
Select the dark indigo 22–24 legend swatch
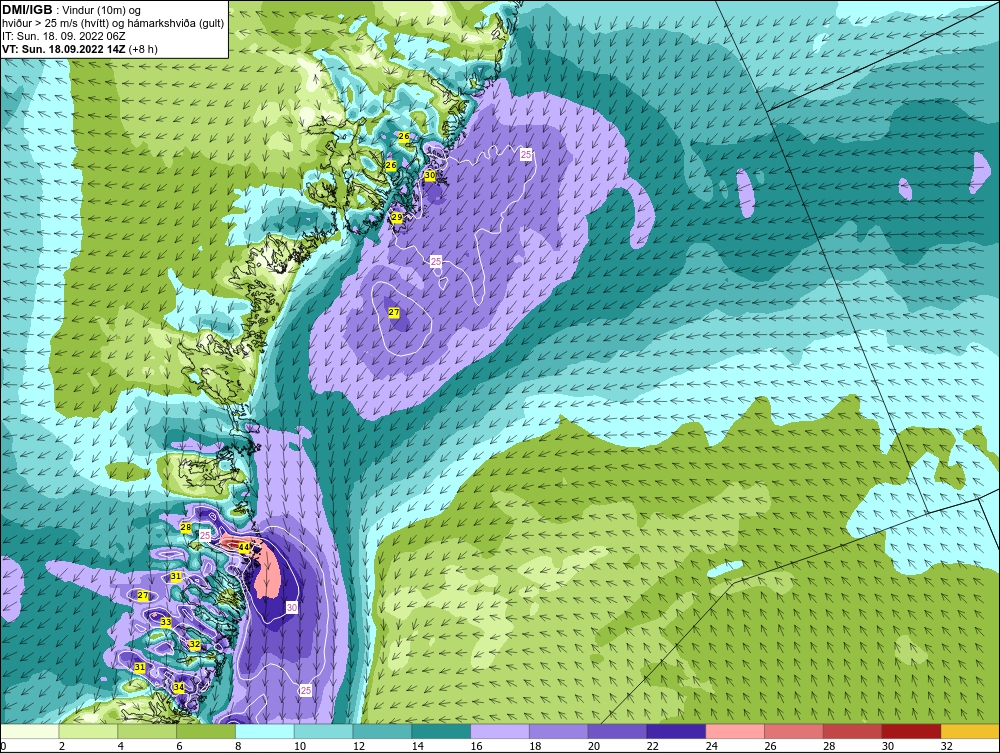pyautogui.click(x=676, y=731)
